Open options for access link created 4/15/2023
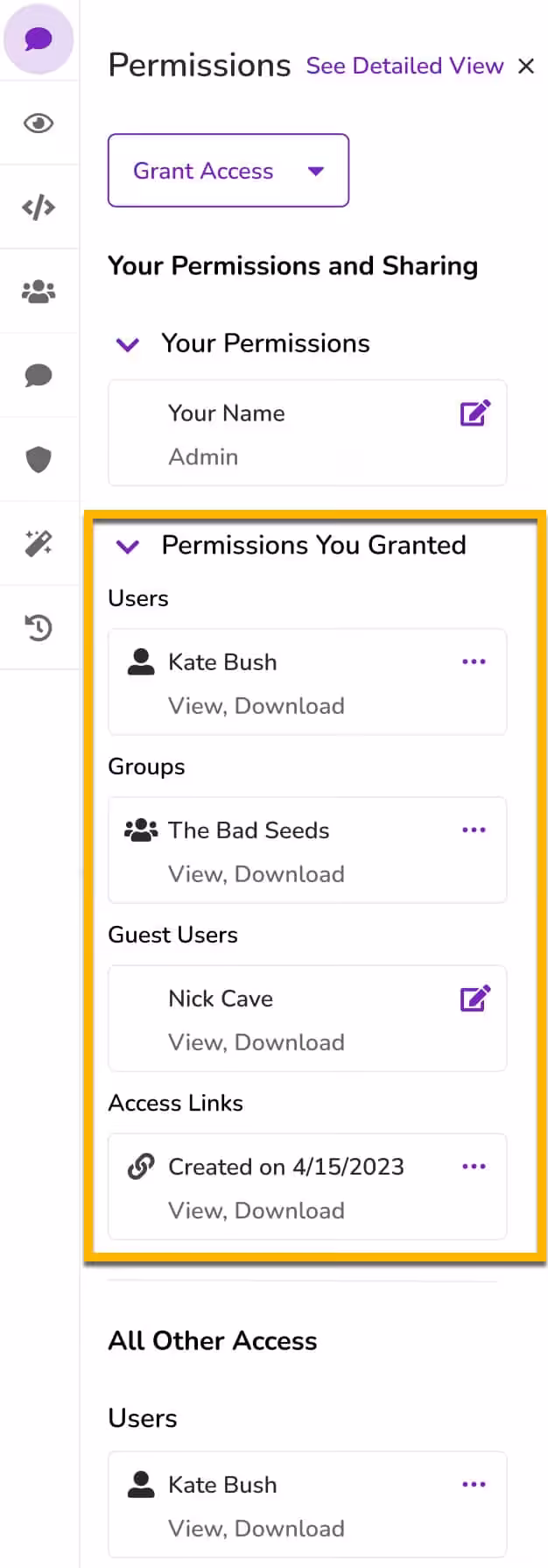 click(x=474, y=1166)
